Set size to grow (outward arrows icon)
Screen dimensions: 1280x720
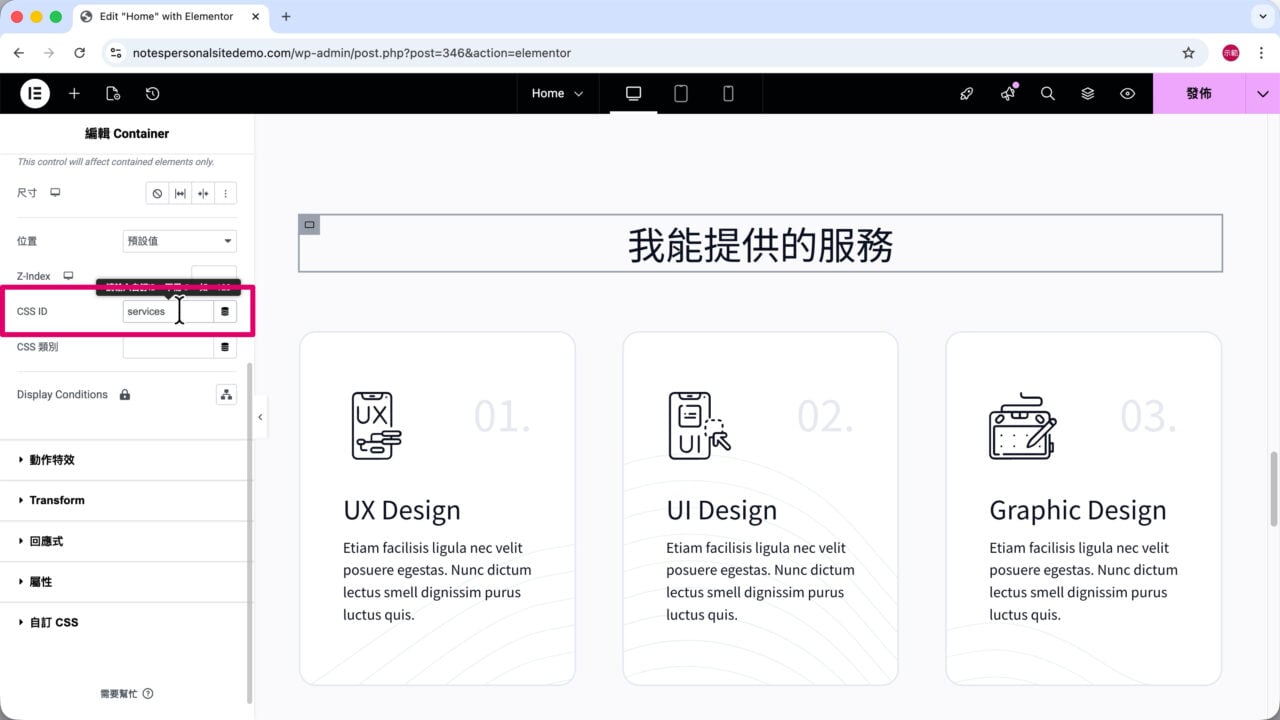coord(180,193)
